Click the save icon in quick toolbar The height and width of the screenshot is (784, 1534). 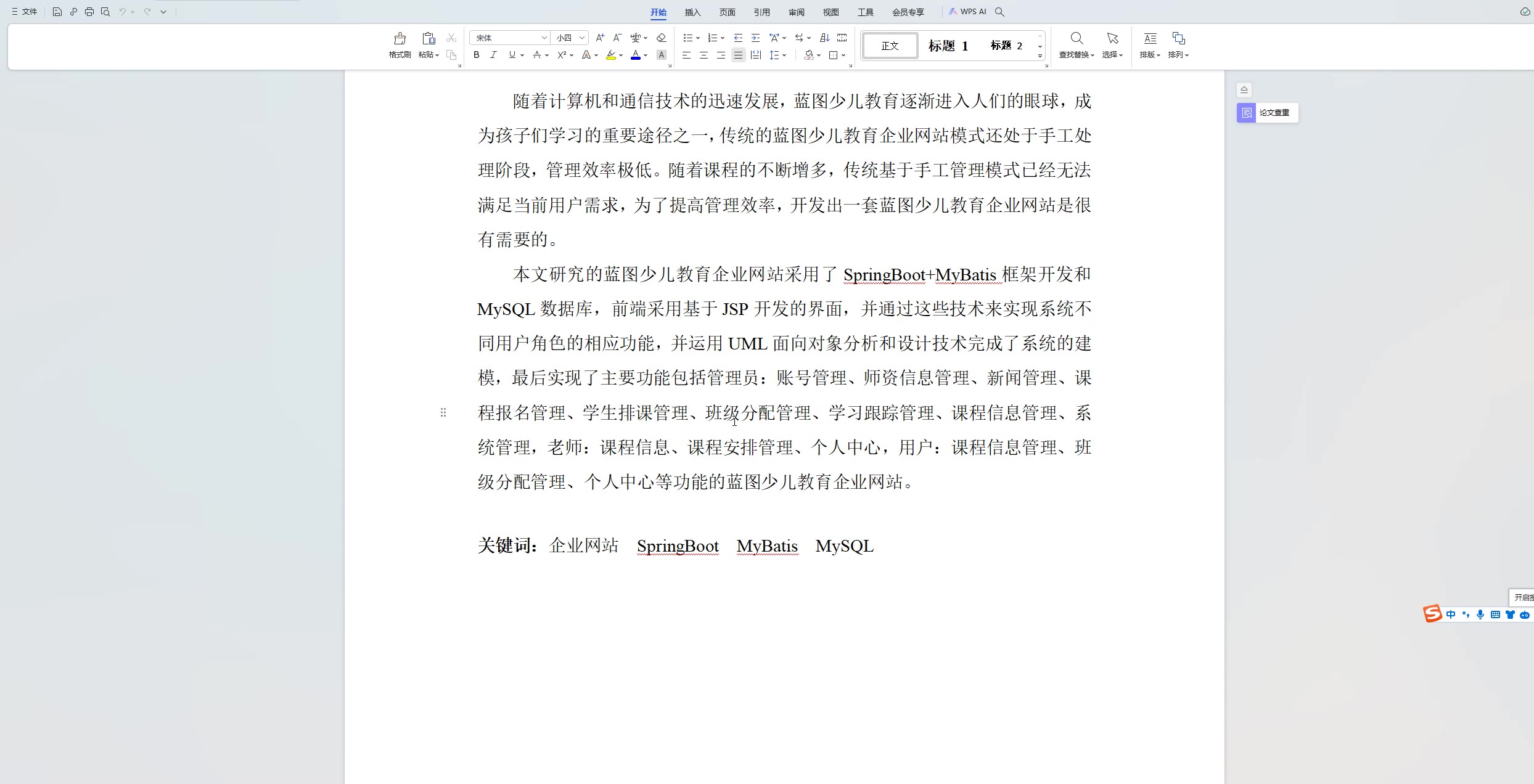pos(57,12)
